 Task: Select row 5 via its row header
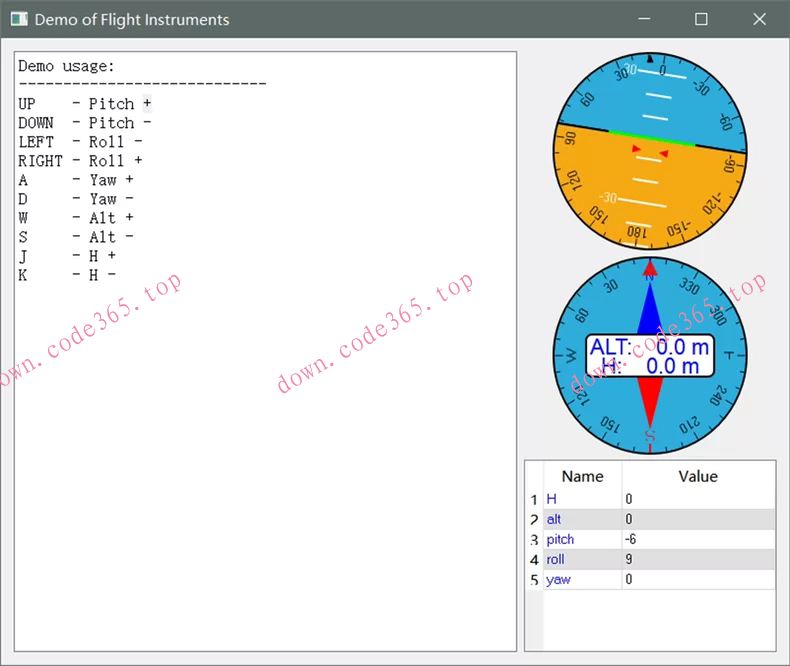coord(534,579)
